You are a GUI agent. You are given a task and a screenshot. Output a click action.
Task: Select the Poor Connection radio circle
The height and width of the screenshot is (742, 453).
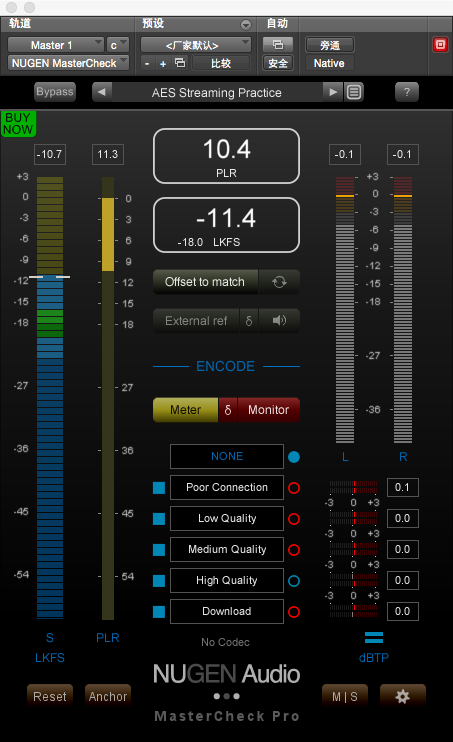pyautogui.click(x=294, y=488)
